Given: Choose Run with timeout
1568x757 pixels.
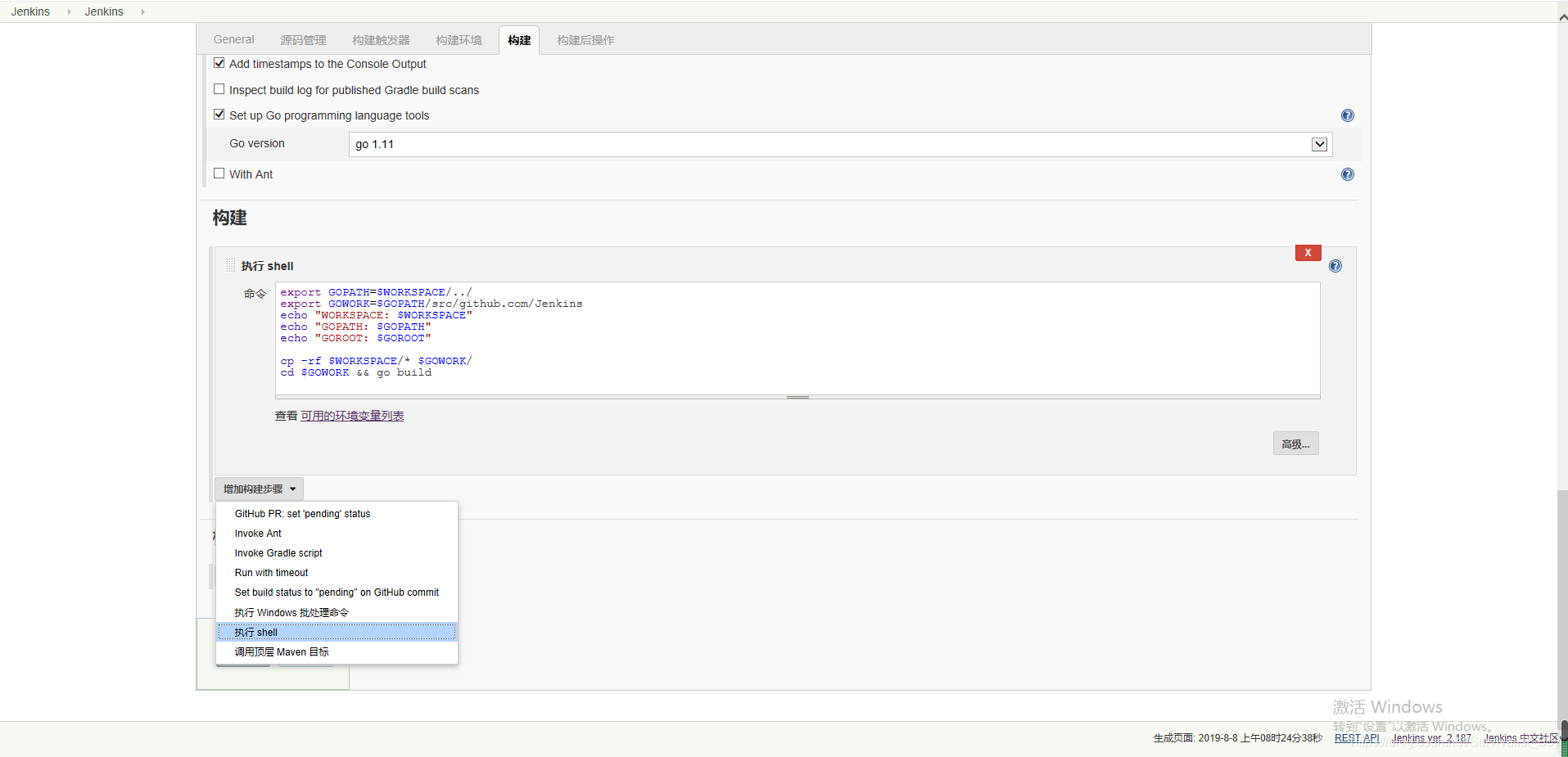Looking at the screenshot, I should click(337, 573).
